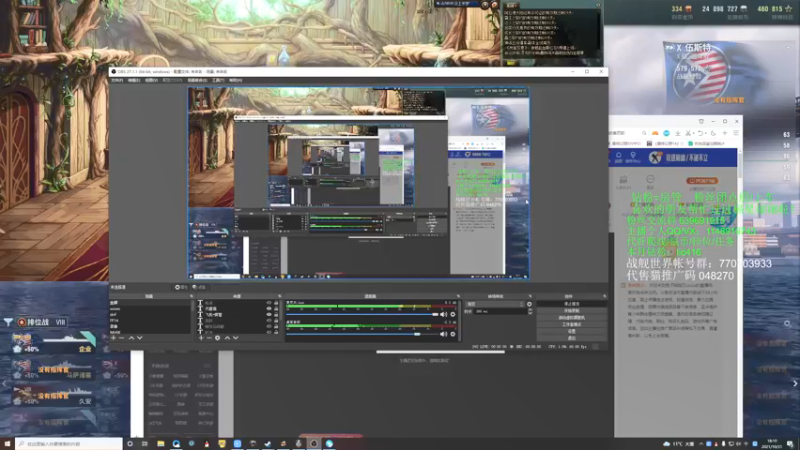Open 设置 button in OBS Controls
This screenshot has width=800, height=450.
pos(571,331)
